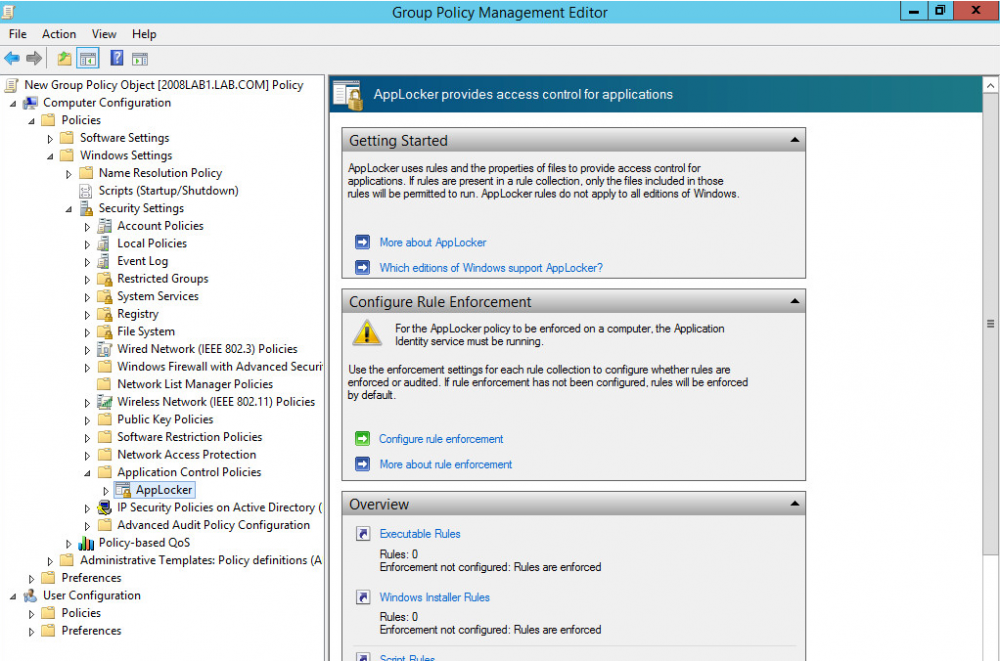The width and height of the screenshot is (1000, 661).
Task: Click the Wireless Network policies icon
Action: point(105,402)
